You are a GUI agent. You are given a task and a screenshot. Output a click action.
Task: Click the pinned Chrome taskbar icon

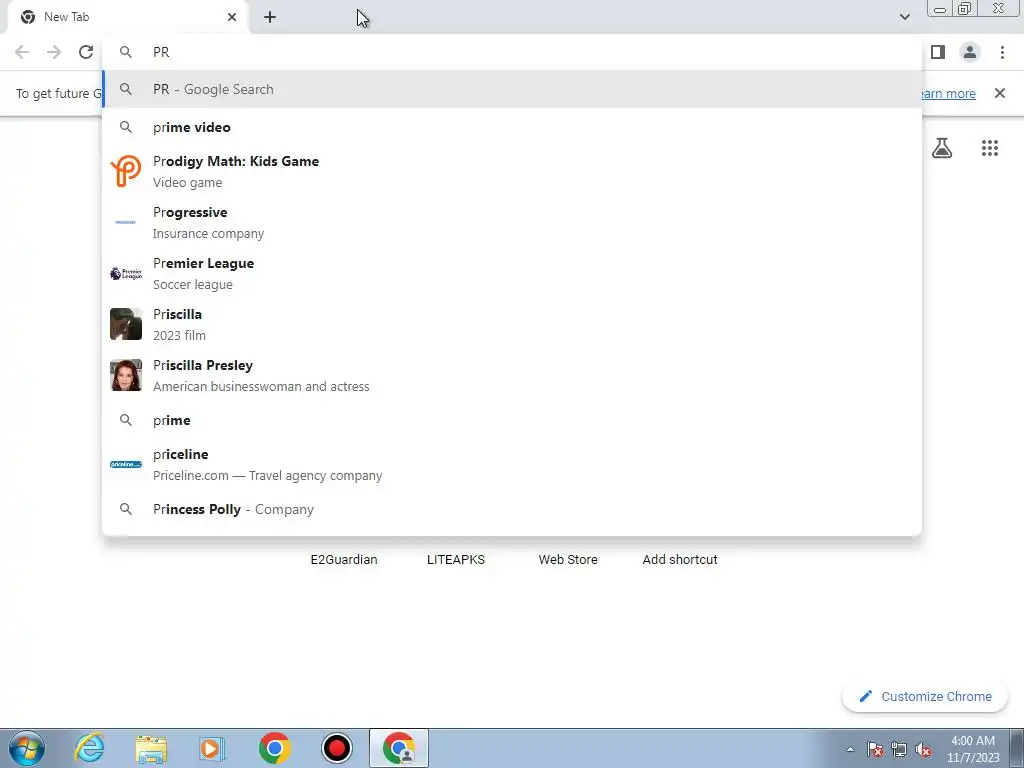tap(274, 748)
